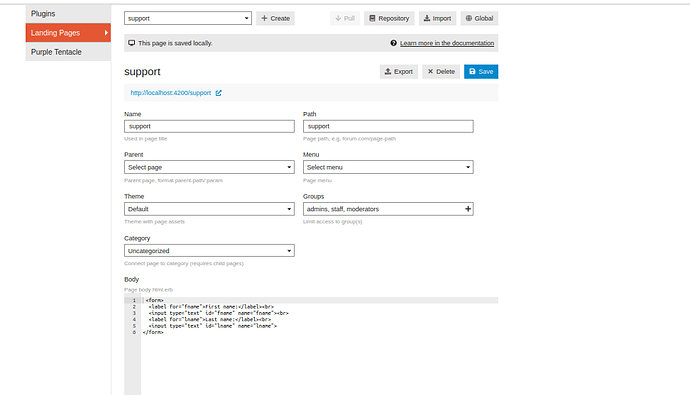Image resolution: width=690 pixels, height=395 pixels.
Task: Click the external link icon after URL
Action: coord(218,93)
